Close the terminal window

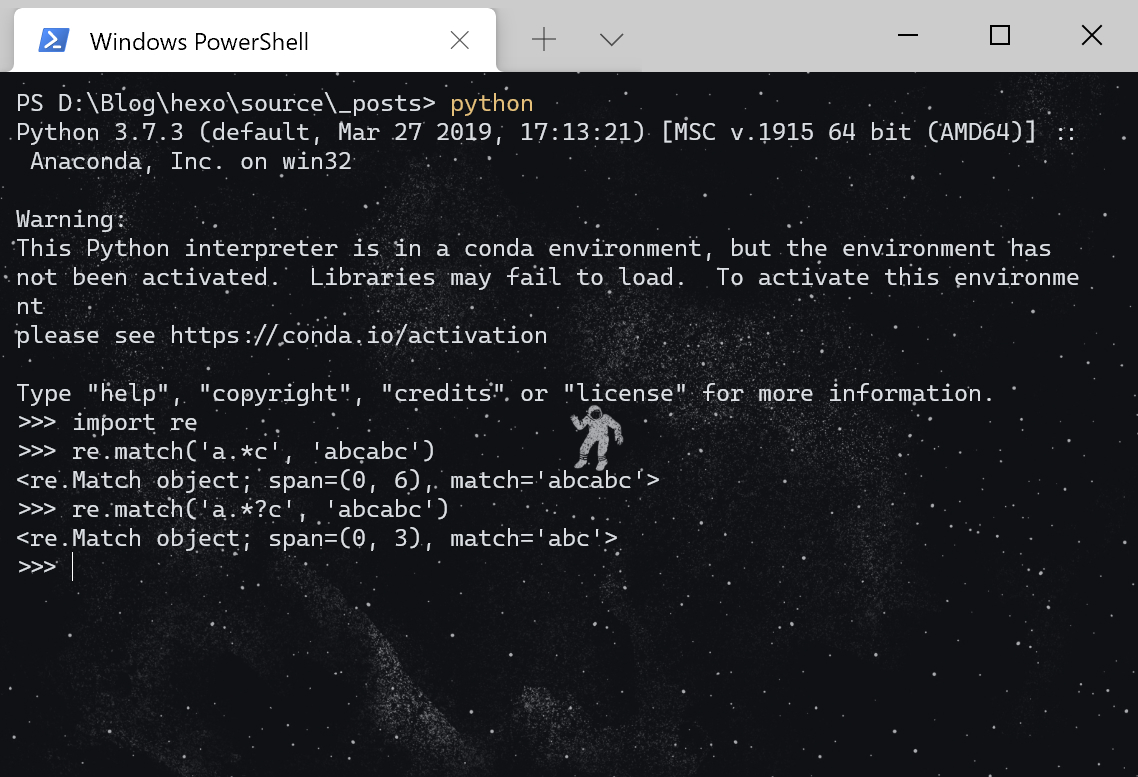(1092, 35)
